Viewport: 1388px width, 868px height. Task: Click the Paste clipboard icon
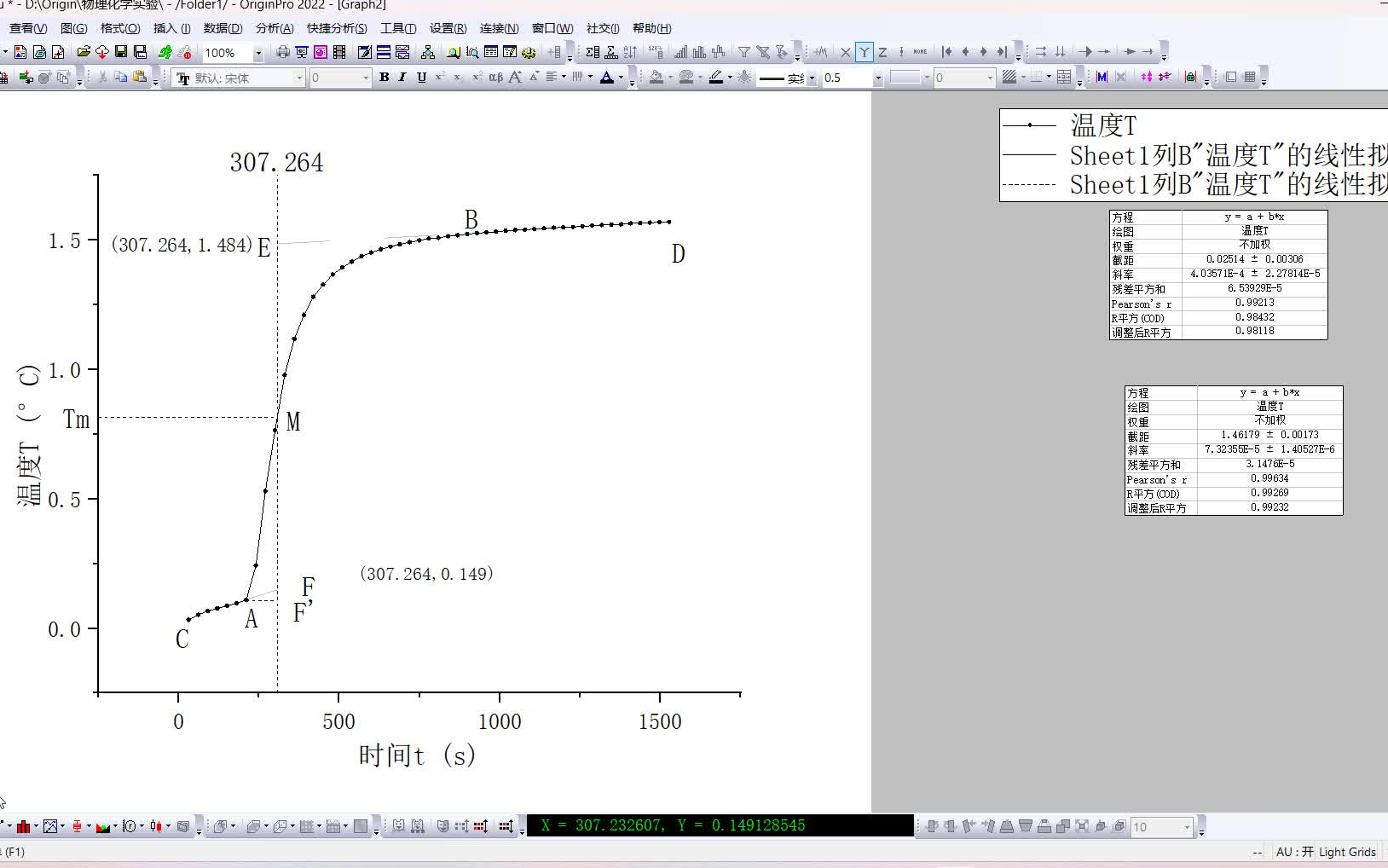coord(140,78)
